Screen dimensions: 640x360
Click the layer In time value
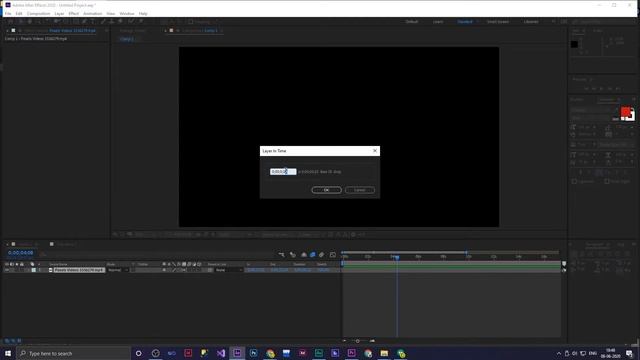(x=256, y=270)
